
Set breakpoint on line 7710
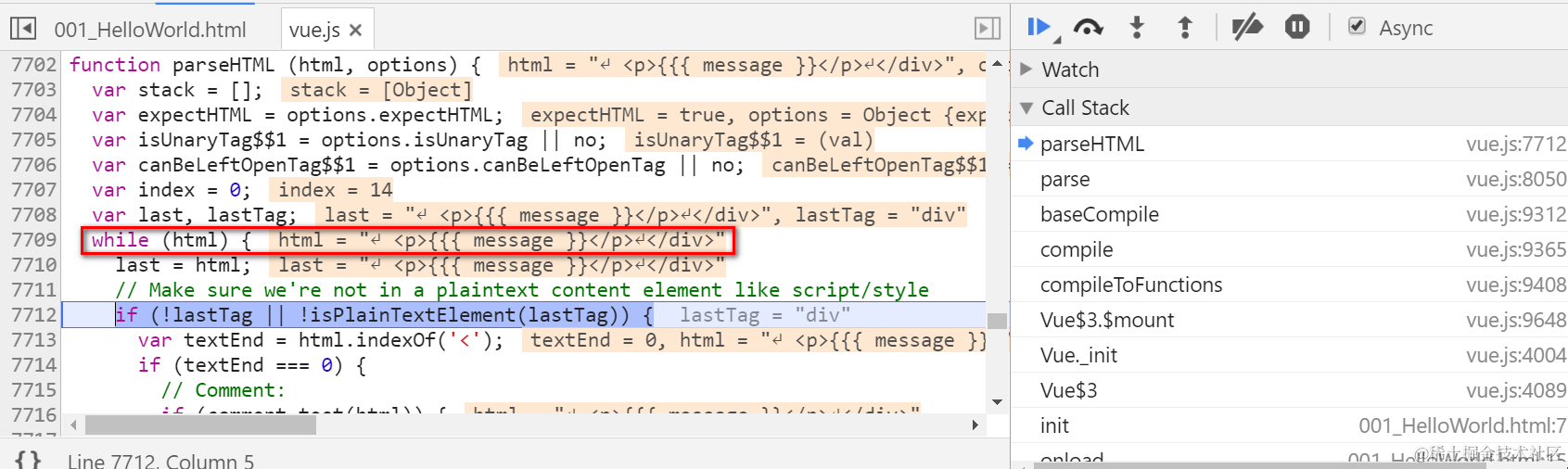33,265
